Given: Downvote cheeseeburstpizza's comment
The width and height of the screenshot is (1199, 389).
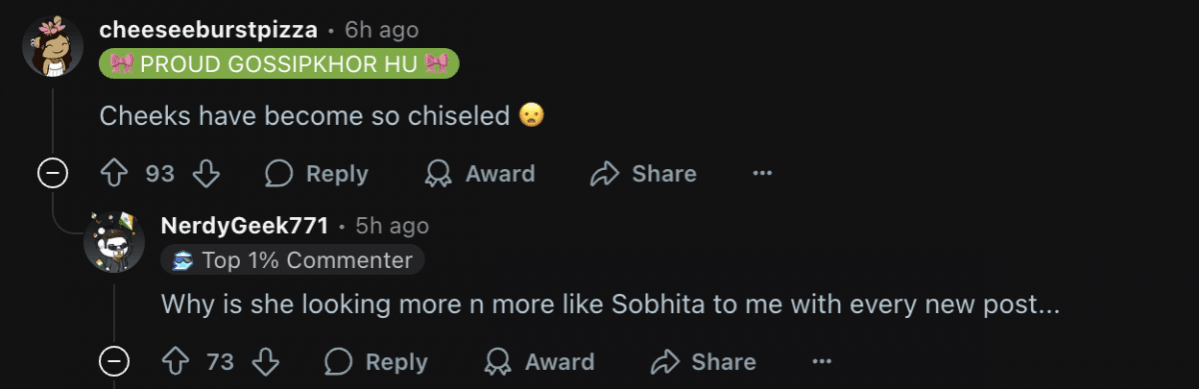Looking at the screenshot, I should [206, 174].
